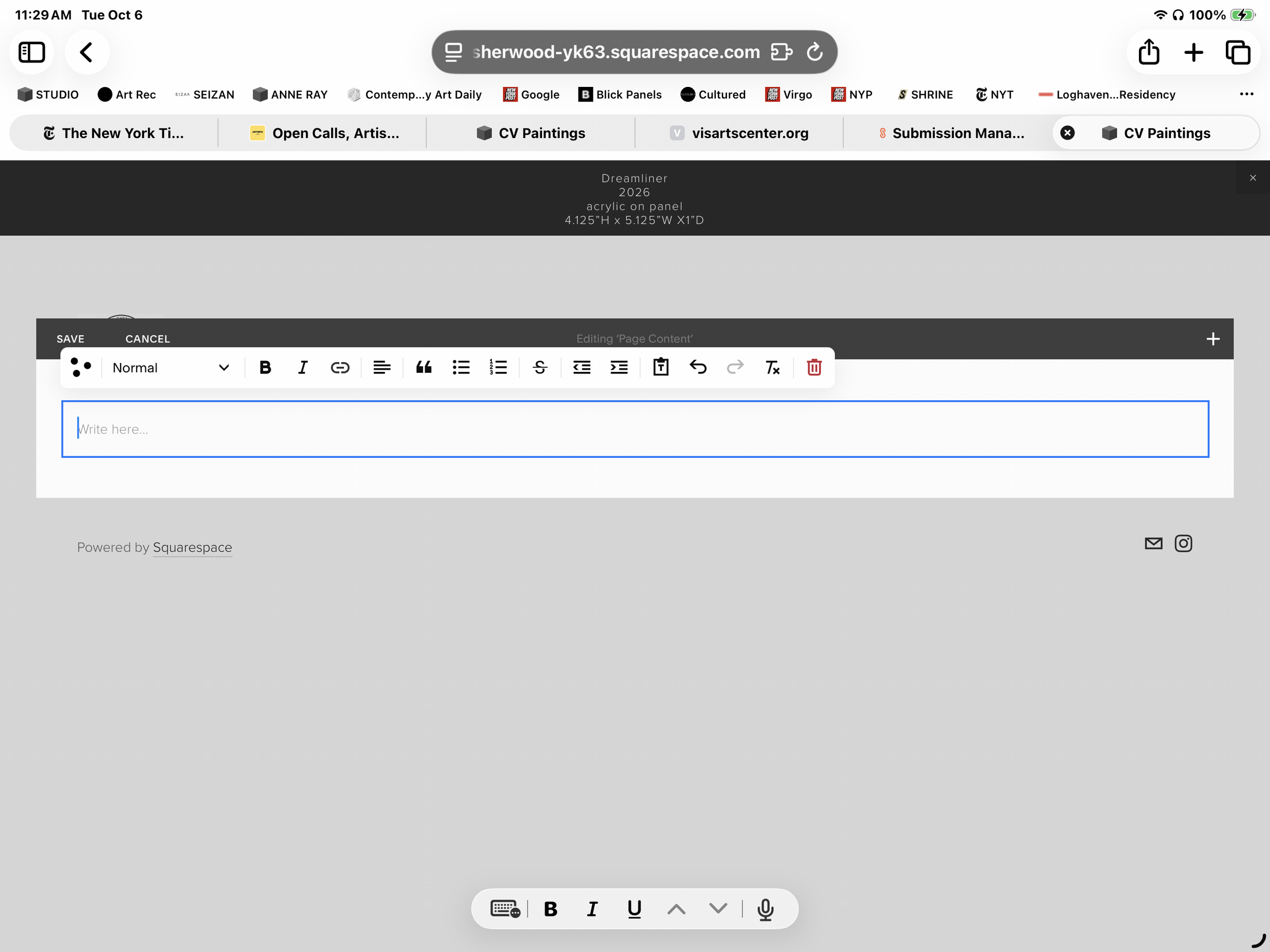Redo the edit in the editor toolbar
The image size is (1270, 952).
(x=735, y=367)
